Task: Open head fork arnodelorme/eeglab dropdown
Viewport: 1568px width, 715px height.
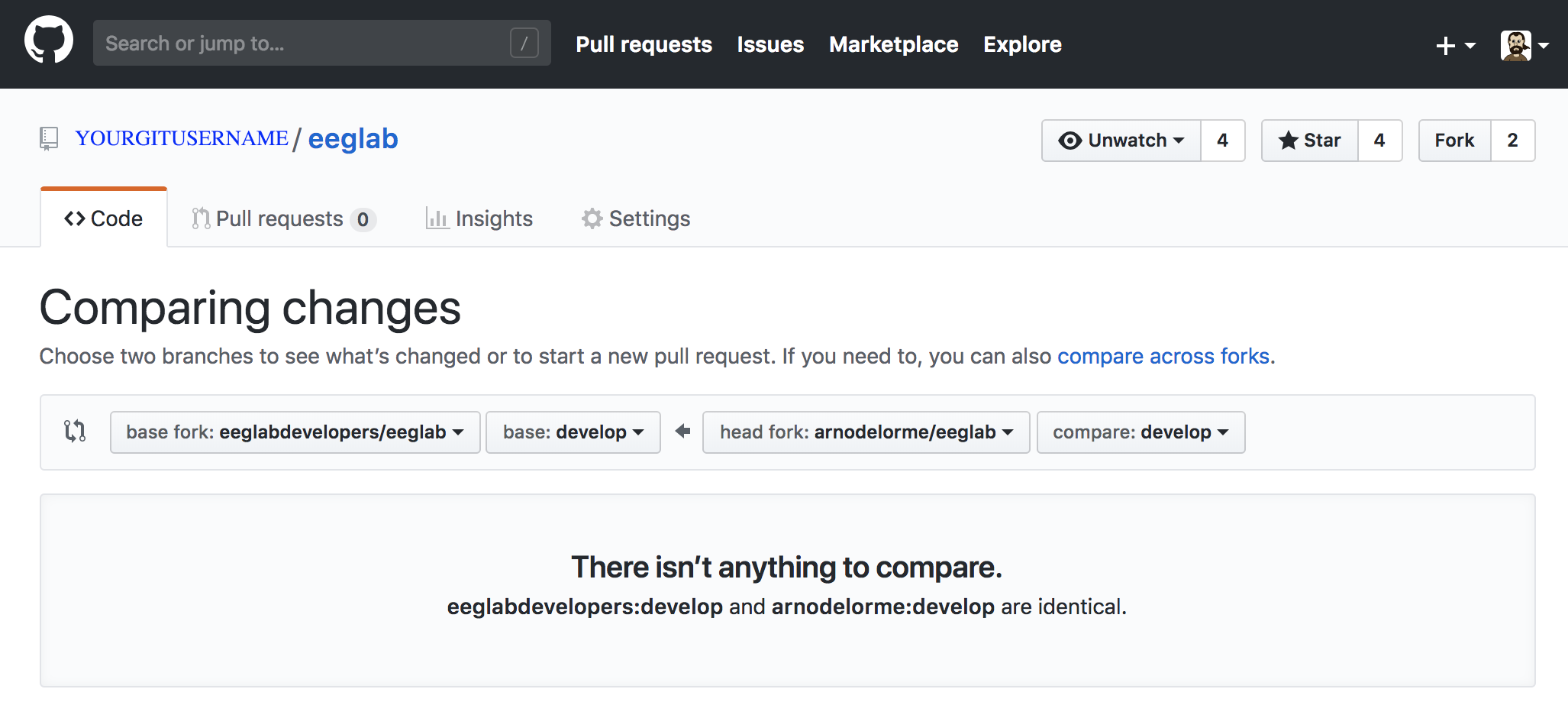Action: tap(866, 432)
